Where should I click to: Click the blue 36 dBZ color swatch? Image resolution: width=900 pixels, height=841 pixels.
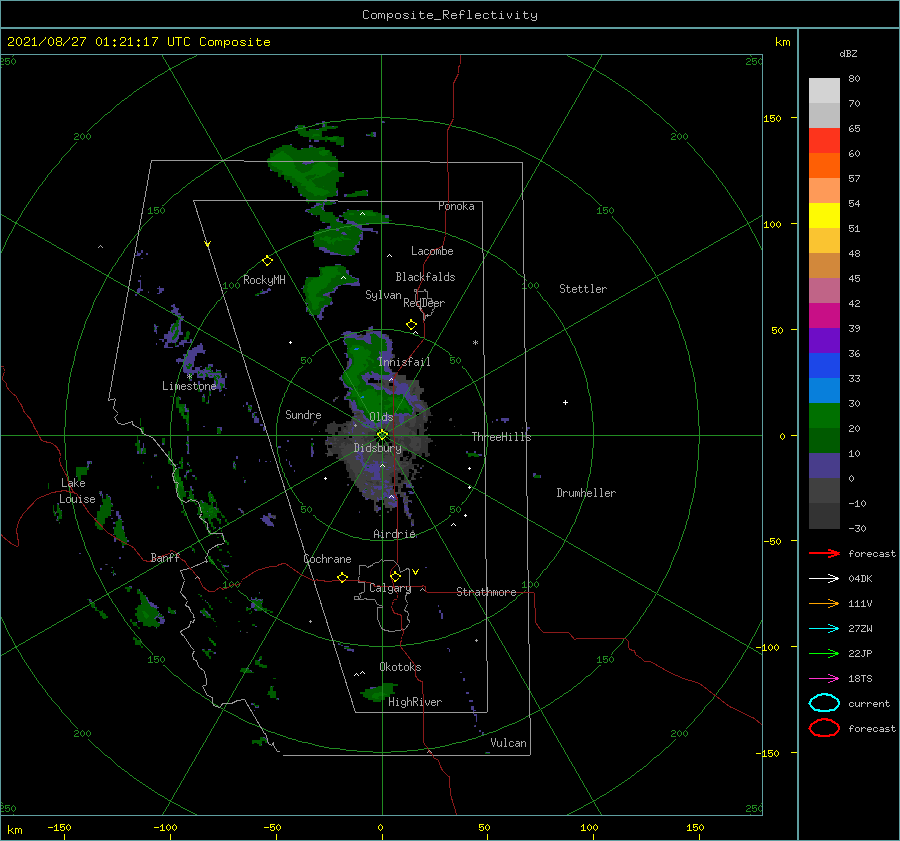824,365
